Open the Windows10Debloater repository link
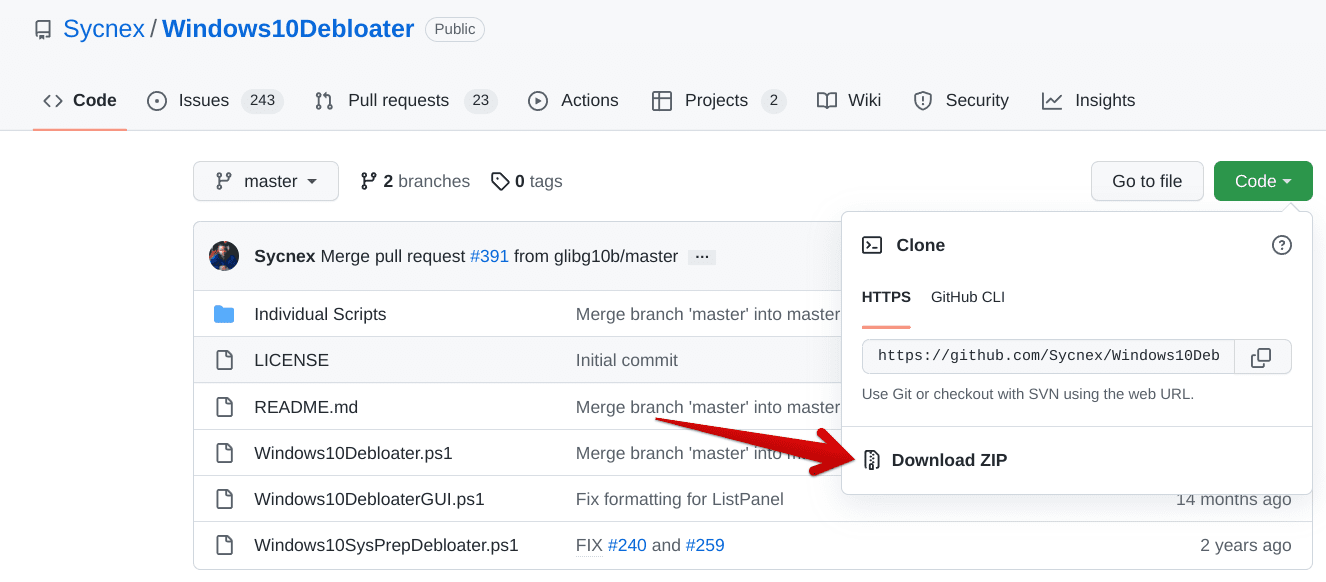Image resolution: width=1326 pixels, height=582 pixels. tap(288, 29)
